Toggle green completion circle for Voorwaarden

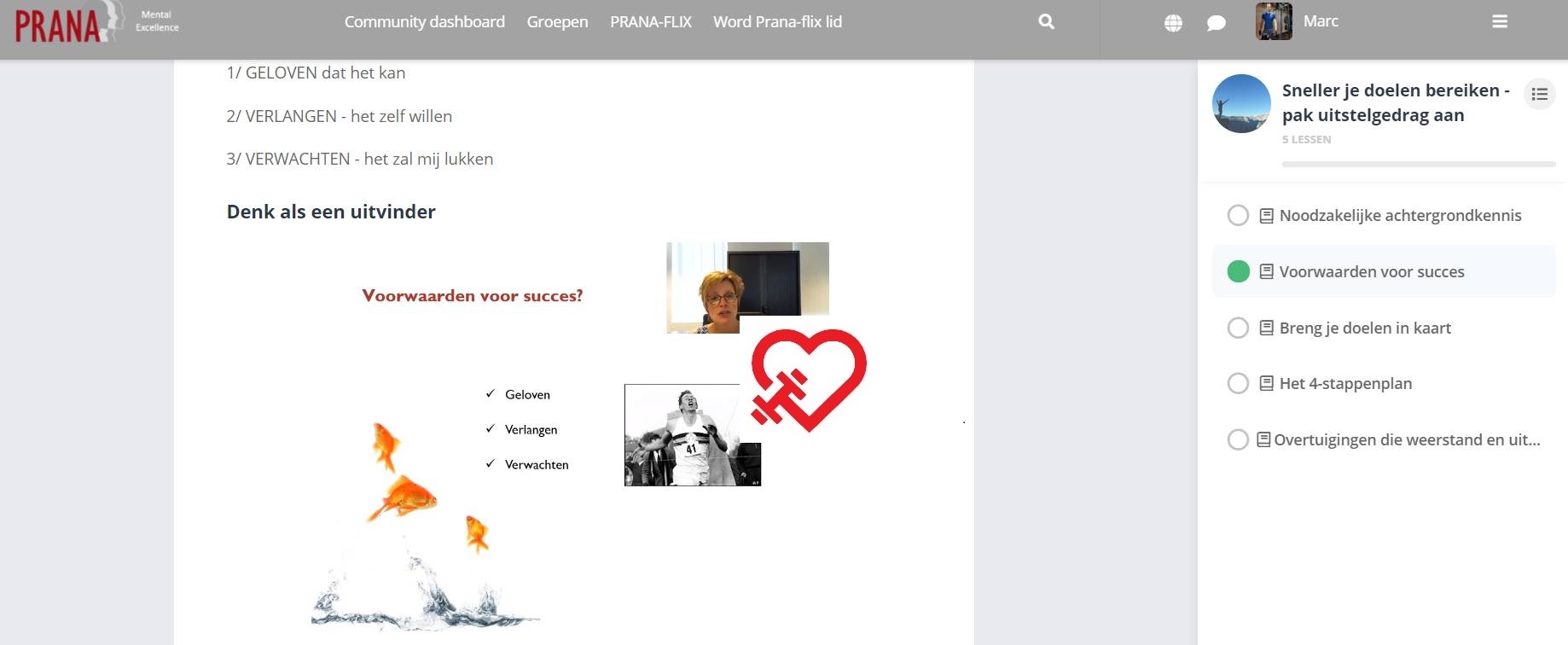click(1238, 271)
